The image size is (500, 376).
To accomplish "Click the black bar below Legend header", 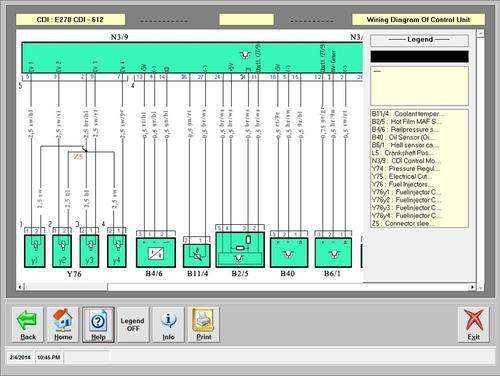I will 419,57.
